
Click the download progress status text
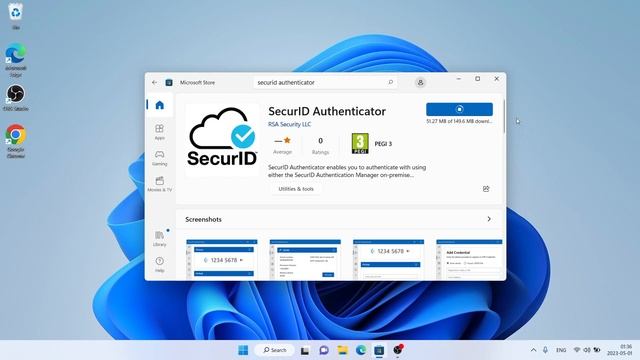[x=459, y=121]
